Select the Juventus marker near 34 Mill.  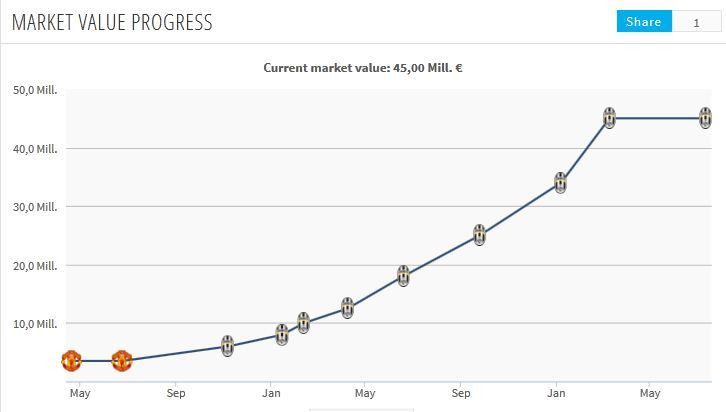click(x=561, y=182)
